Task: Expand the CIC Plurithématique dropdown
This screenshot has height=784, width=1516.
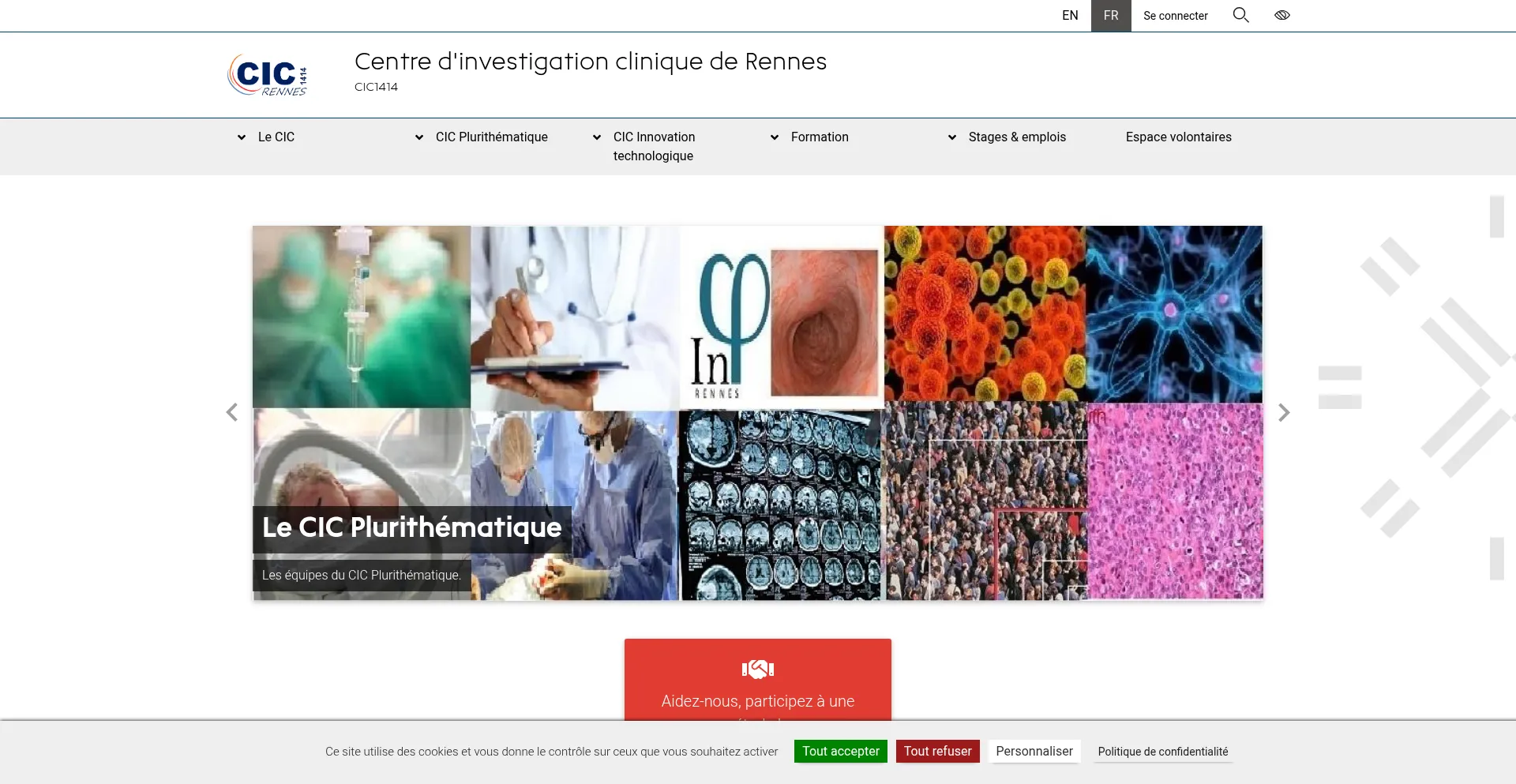Action: point(418,137)
